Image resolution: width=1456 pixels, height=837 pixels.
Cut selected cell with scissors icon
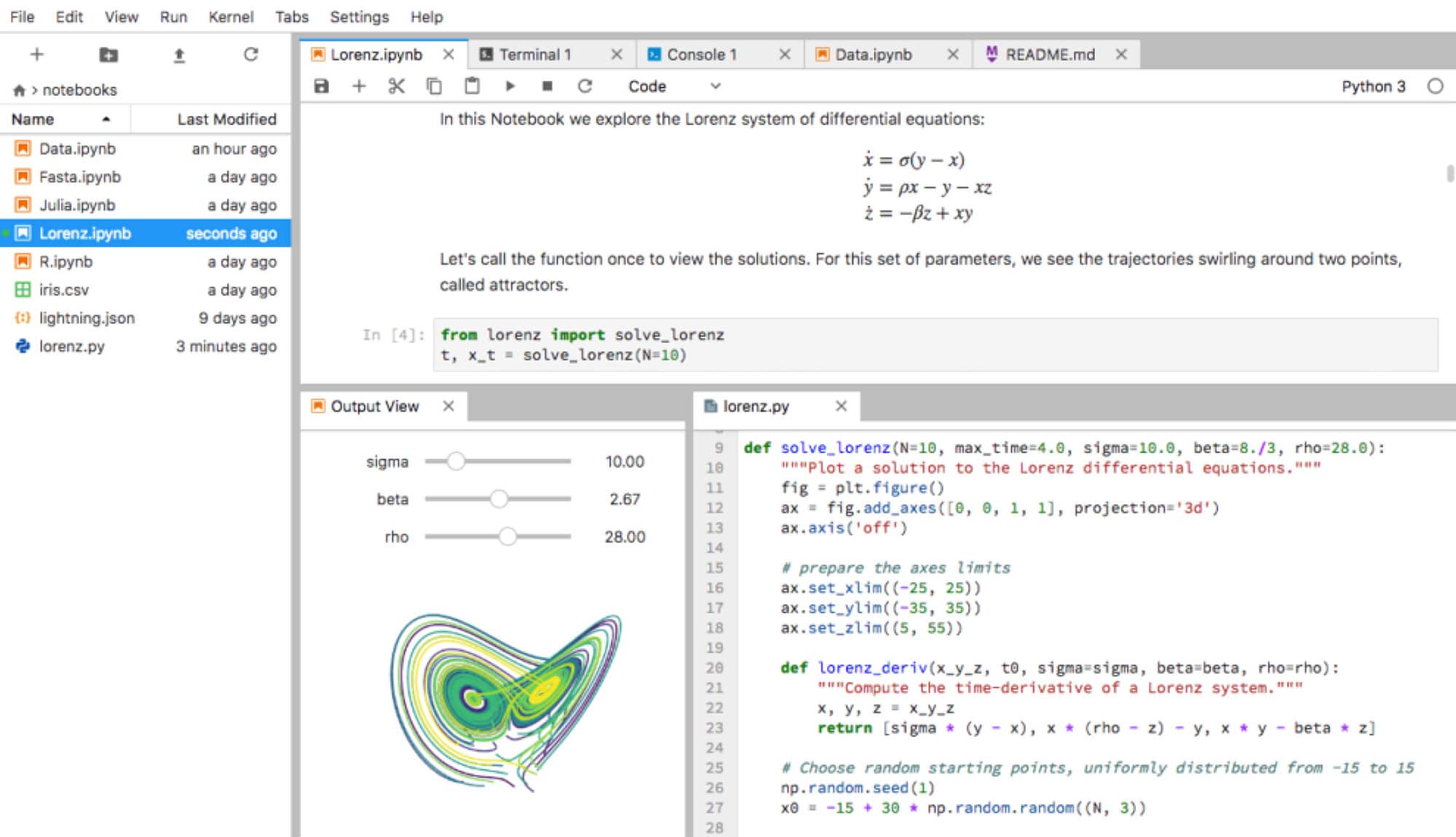tap(396, 87)
